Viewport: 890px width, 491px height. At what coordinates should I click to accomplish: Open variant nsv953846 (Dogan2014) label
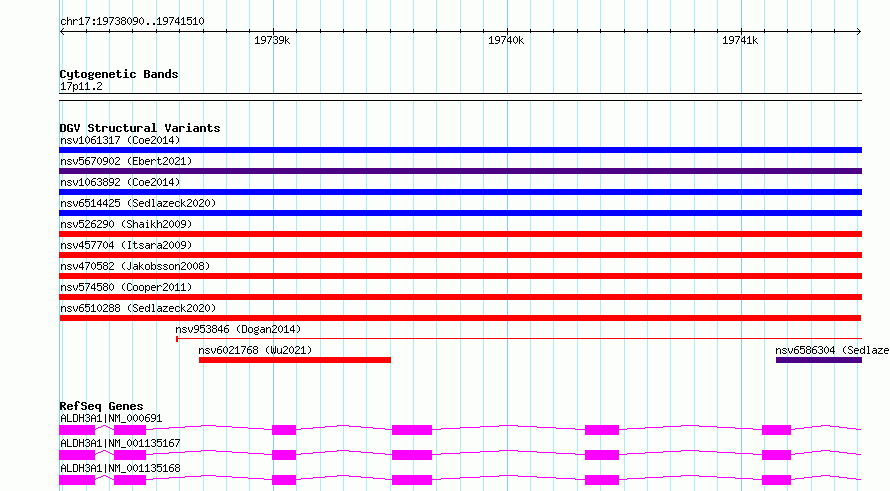point(238,329)
